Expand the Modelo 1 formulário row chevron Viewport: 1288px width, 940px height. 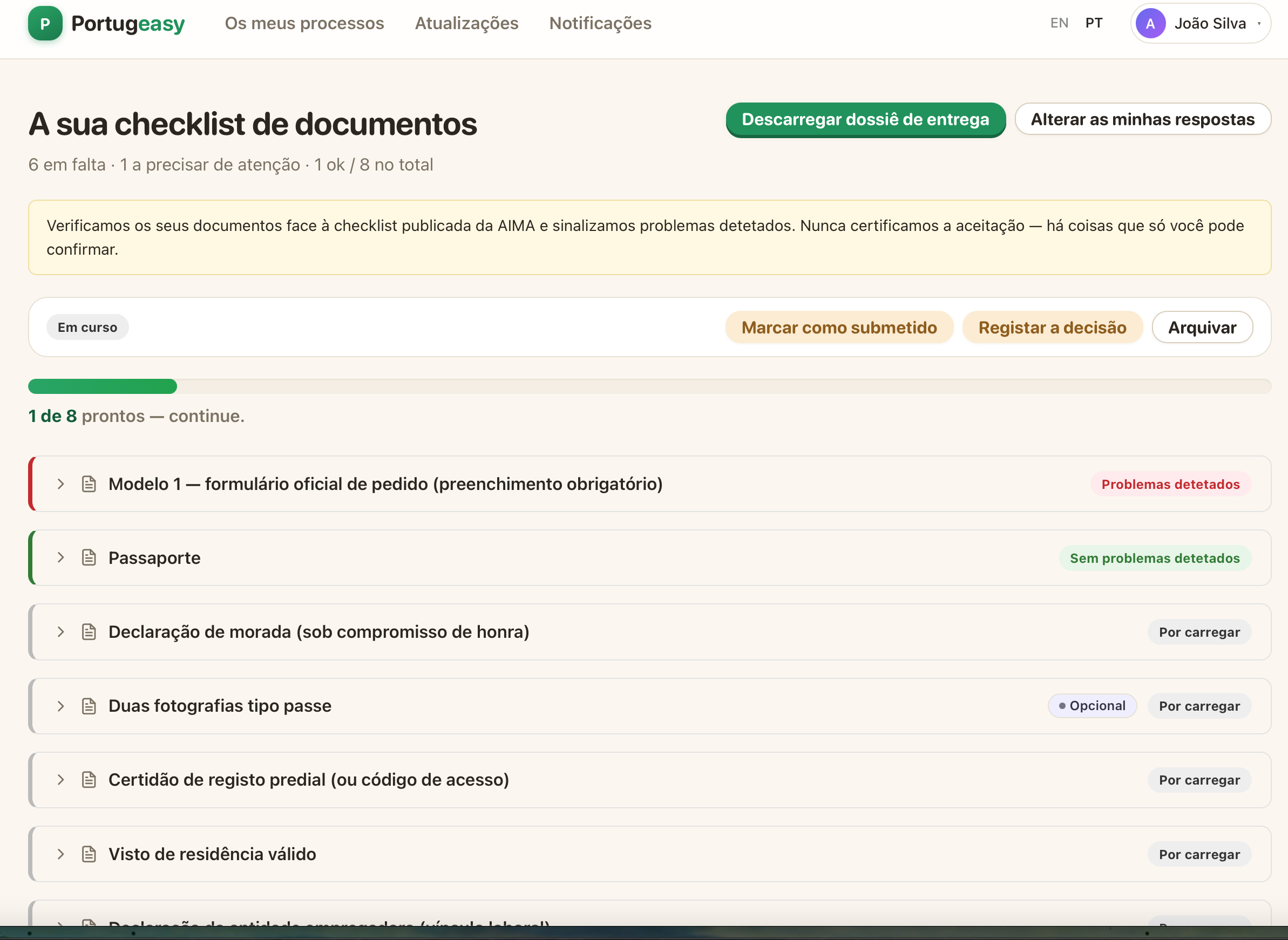click(60, 483)
